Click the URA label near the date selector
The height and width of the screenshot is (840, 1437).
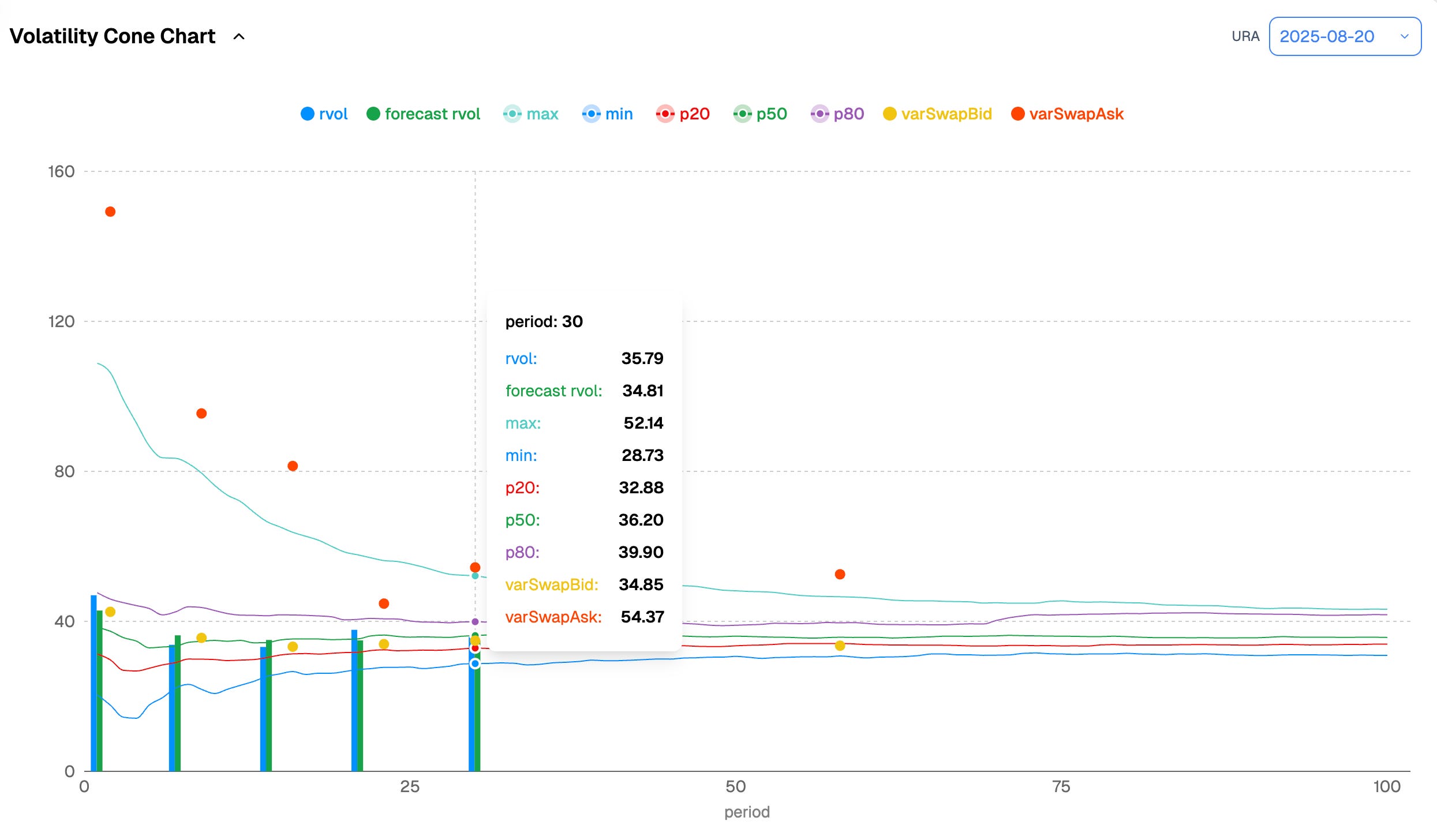(x=1247, y=36)
